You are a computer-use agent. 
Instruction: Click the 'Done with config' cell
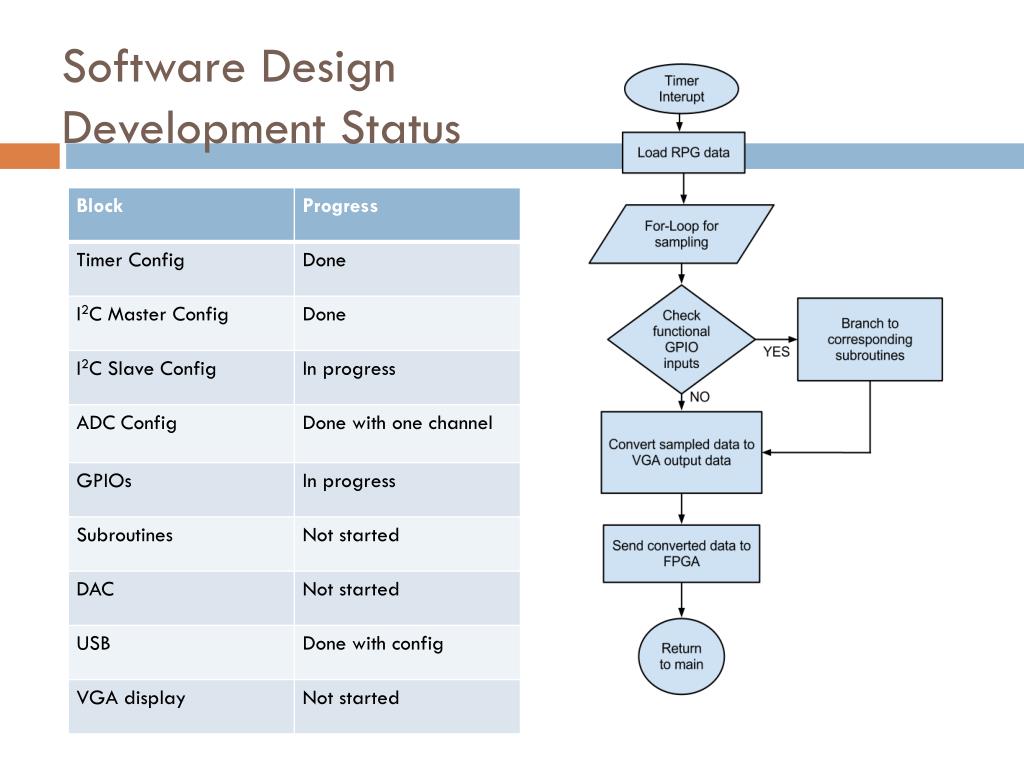coord(407,652)
